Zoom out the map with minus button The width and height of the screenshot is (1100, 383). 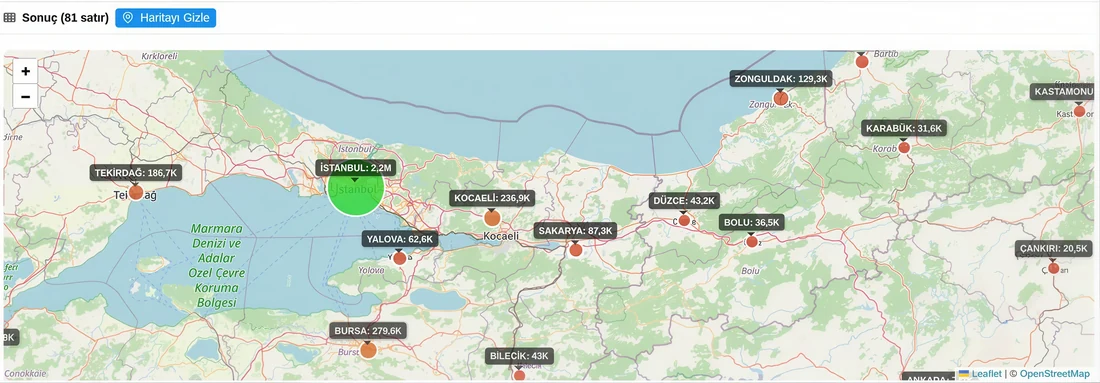[25, 96]
